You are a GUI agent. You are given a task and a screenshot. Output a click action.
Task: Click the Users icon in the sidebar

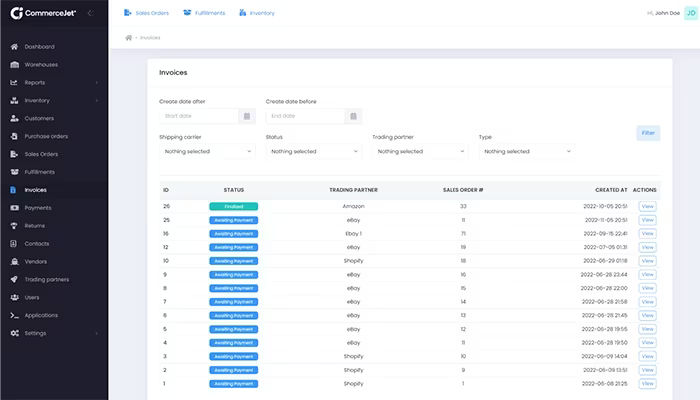(14, 297)
